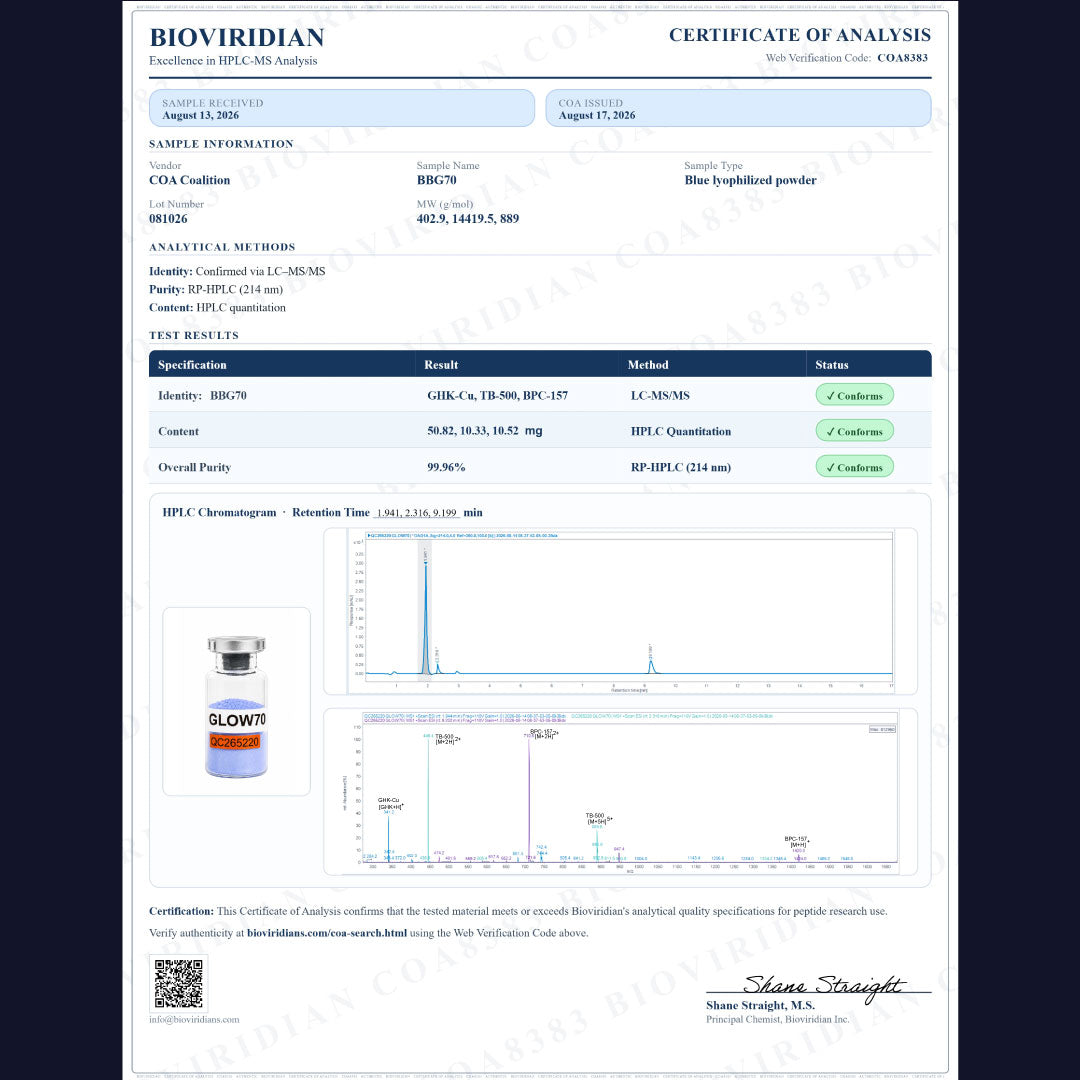Select the Overall Purity result 99.96%
Image resolution: width=1080 pixels, height=1080 pixels.
click(446, 467)
